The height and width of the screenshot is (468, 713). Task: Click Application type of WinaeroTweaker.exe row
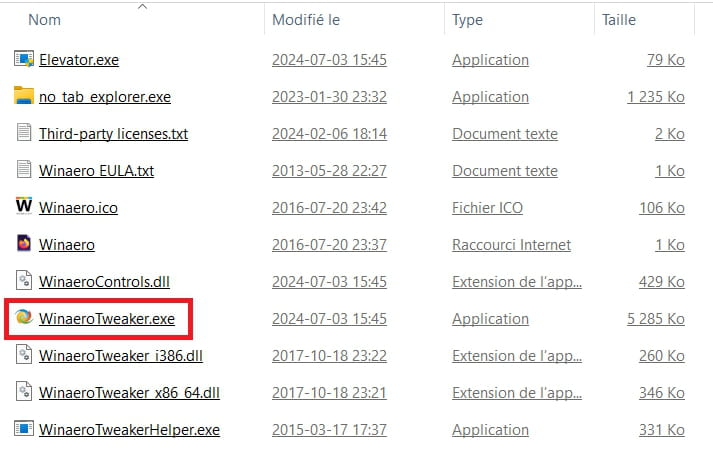click(x=490, y=319)
